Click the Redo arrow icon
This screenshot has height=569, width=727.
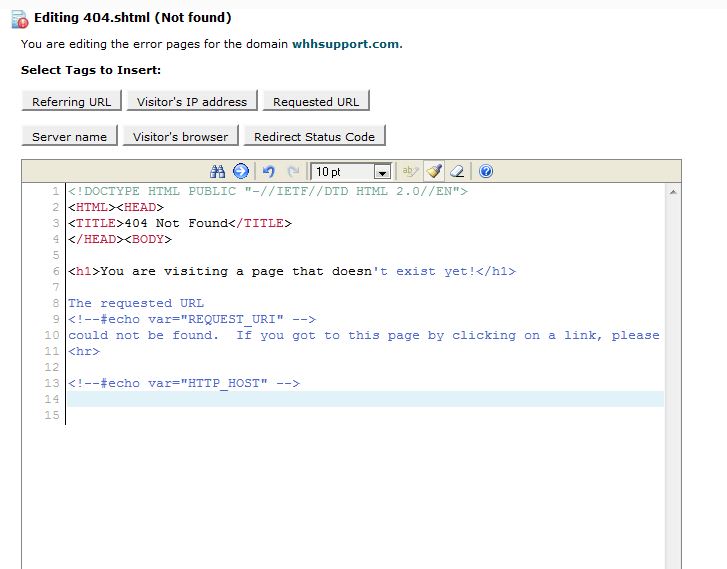(293, 171)
